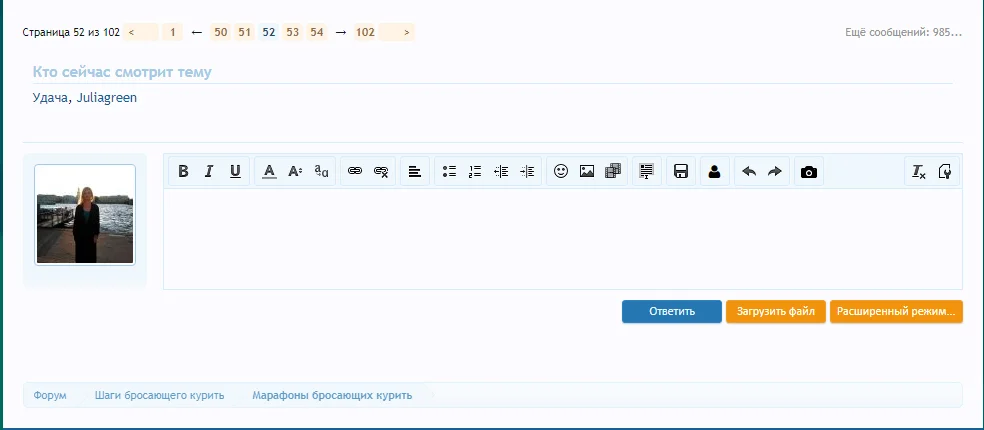Increase indent icon in toolbar
This screenshot has width=984, height=430.
tap(527, 171)
